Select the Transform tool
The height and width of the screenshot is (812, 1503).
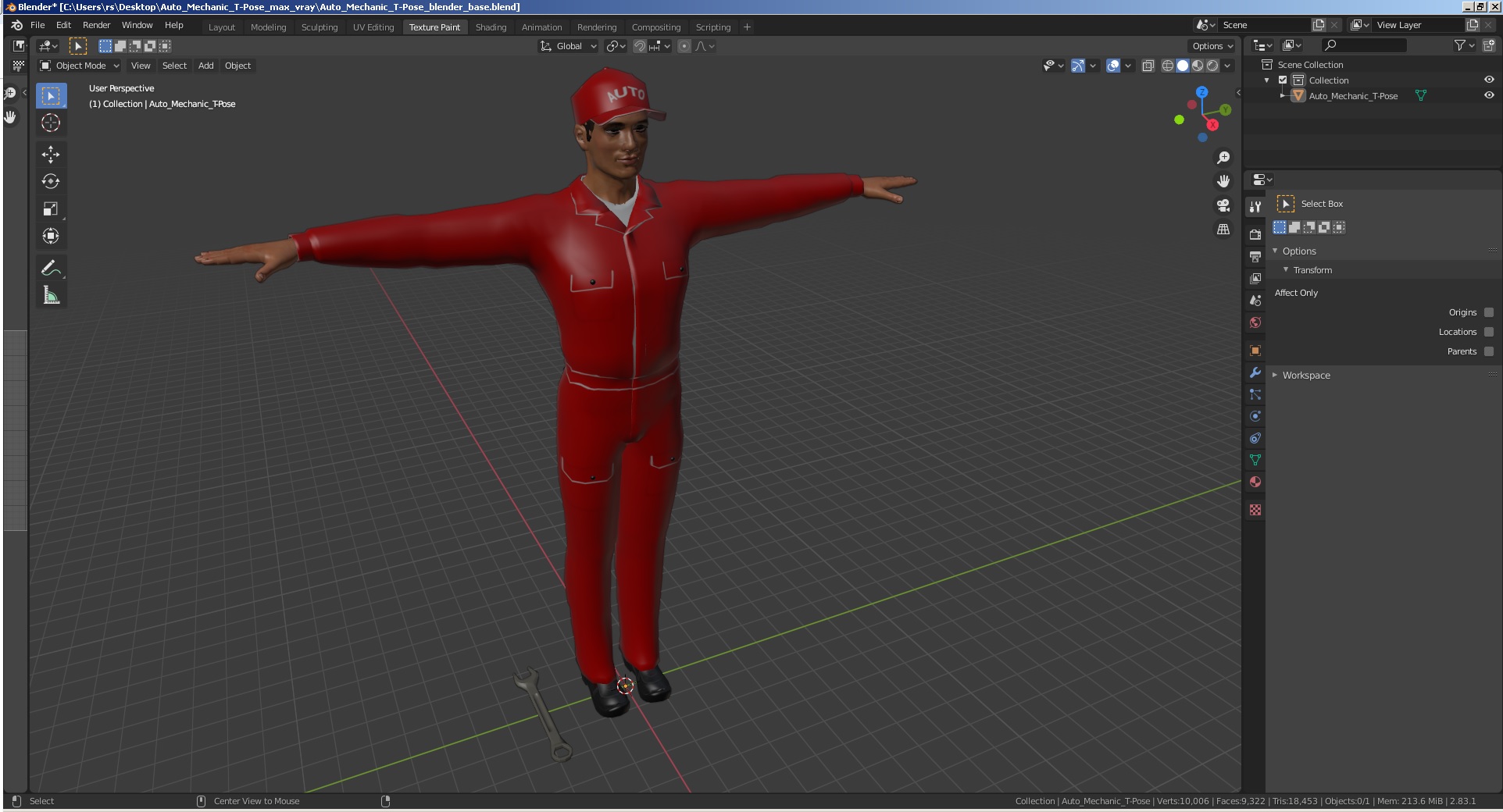51,236
